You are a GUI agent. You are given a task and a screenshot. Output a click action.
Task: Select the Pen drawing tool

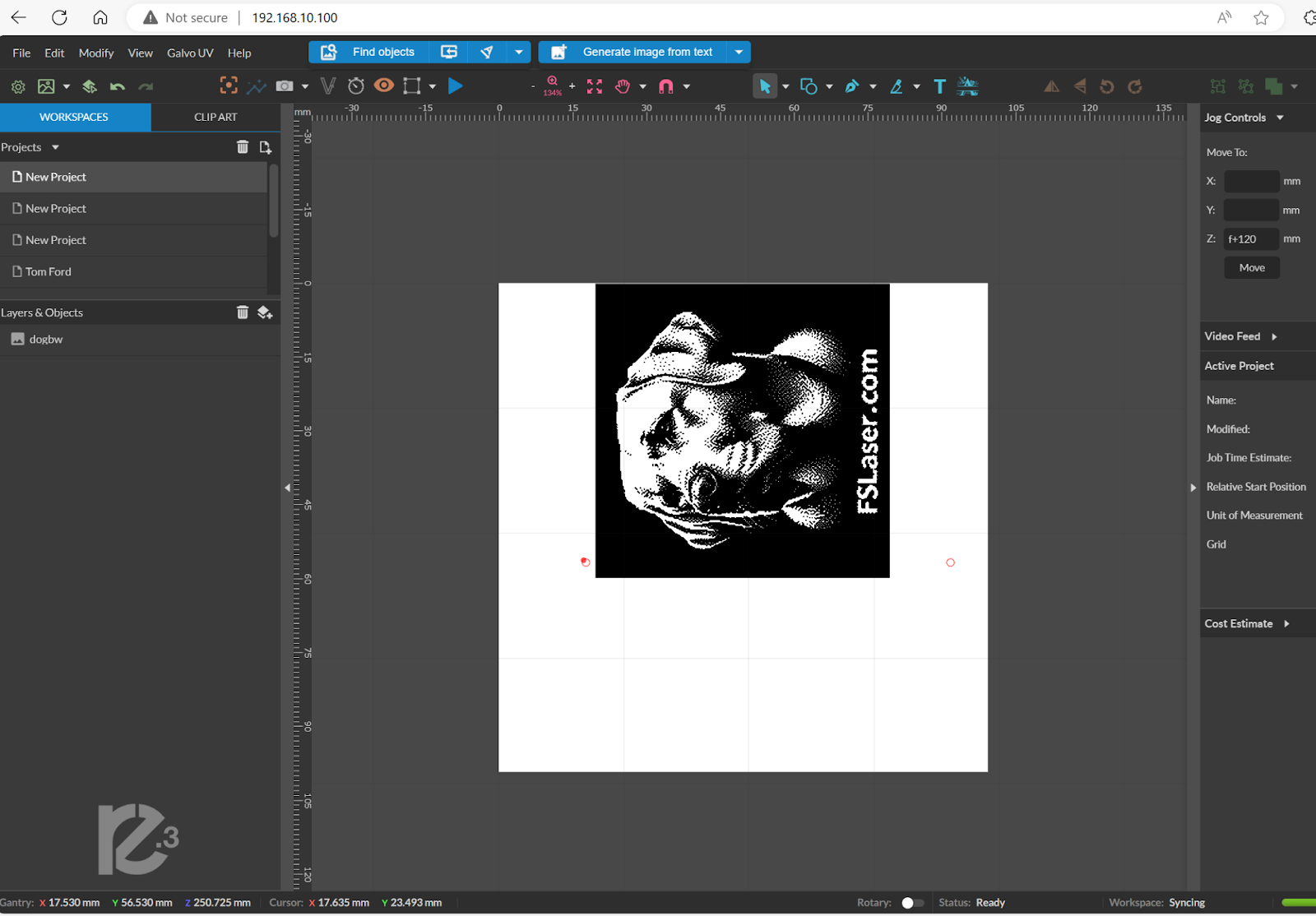[x=852, y=86]
